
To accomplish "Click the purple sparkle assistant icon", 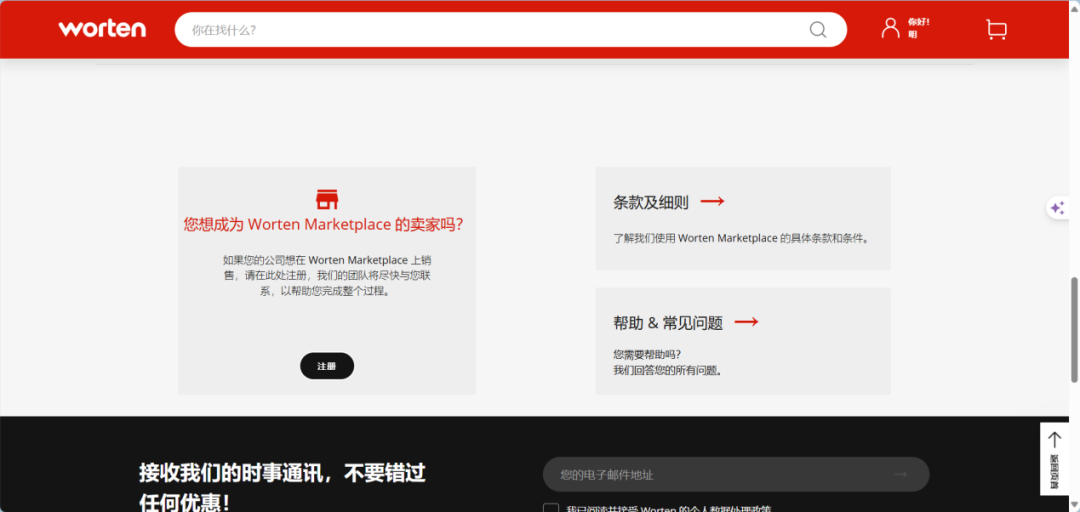I will coord(1058,208).
